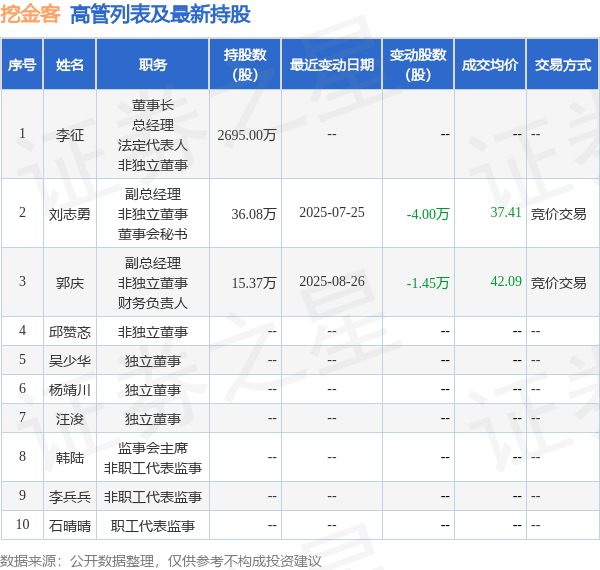Select the 序号 column header
The image size is (600, 570).
pyautogui.click(x=22, y=64)
